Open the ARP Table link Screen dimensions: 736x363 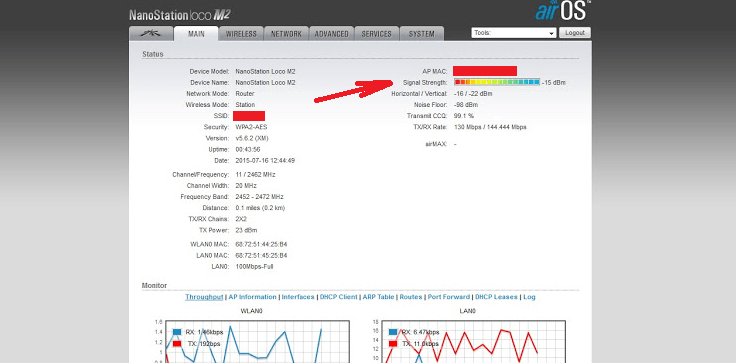378,297
